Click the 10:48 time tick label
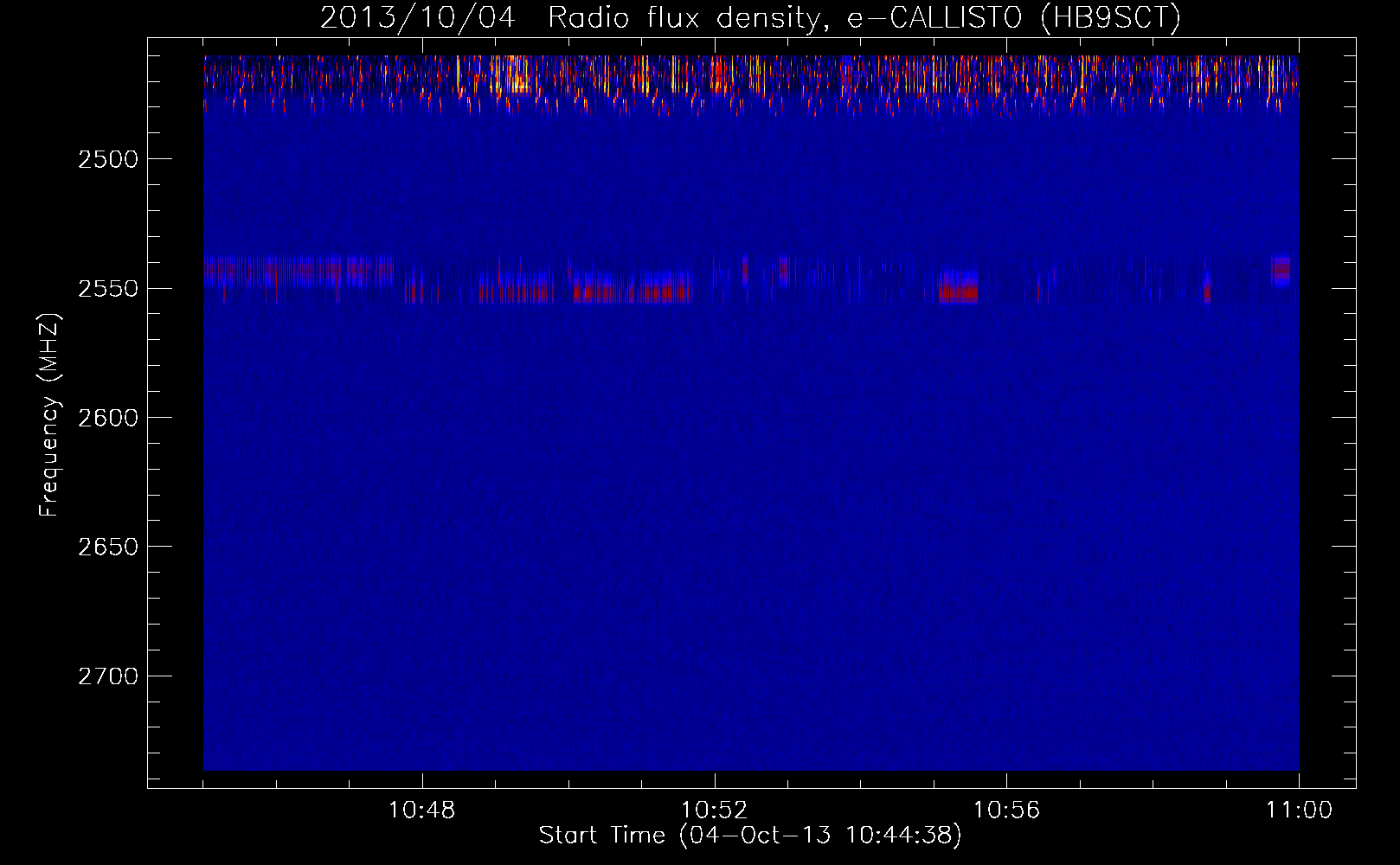 tap(421, 811)
